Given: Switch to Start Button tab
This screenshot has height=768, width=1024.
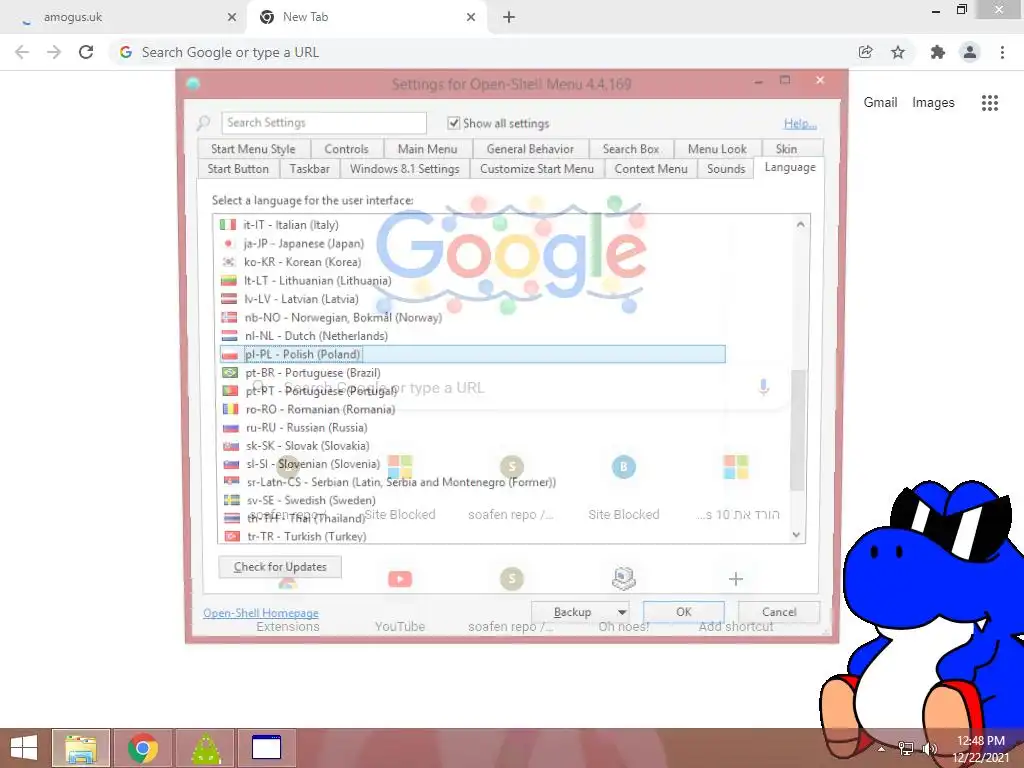Looking at the screenshot, I should 238,168.
